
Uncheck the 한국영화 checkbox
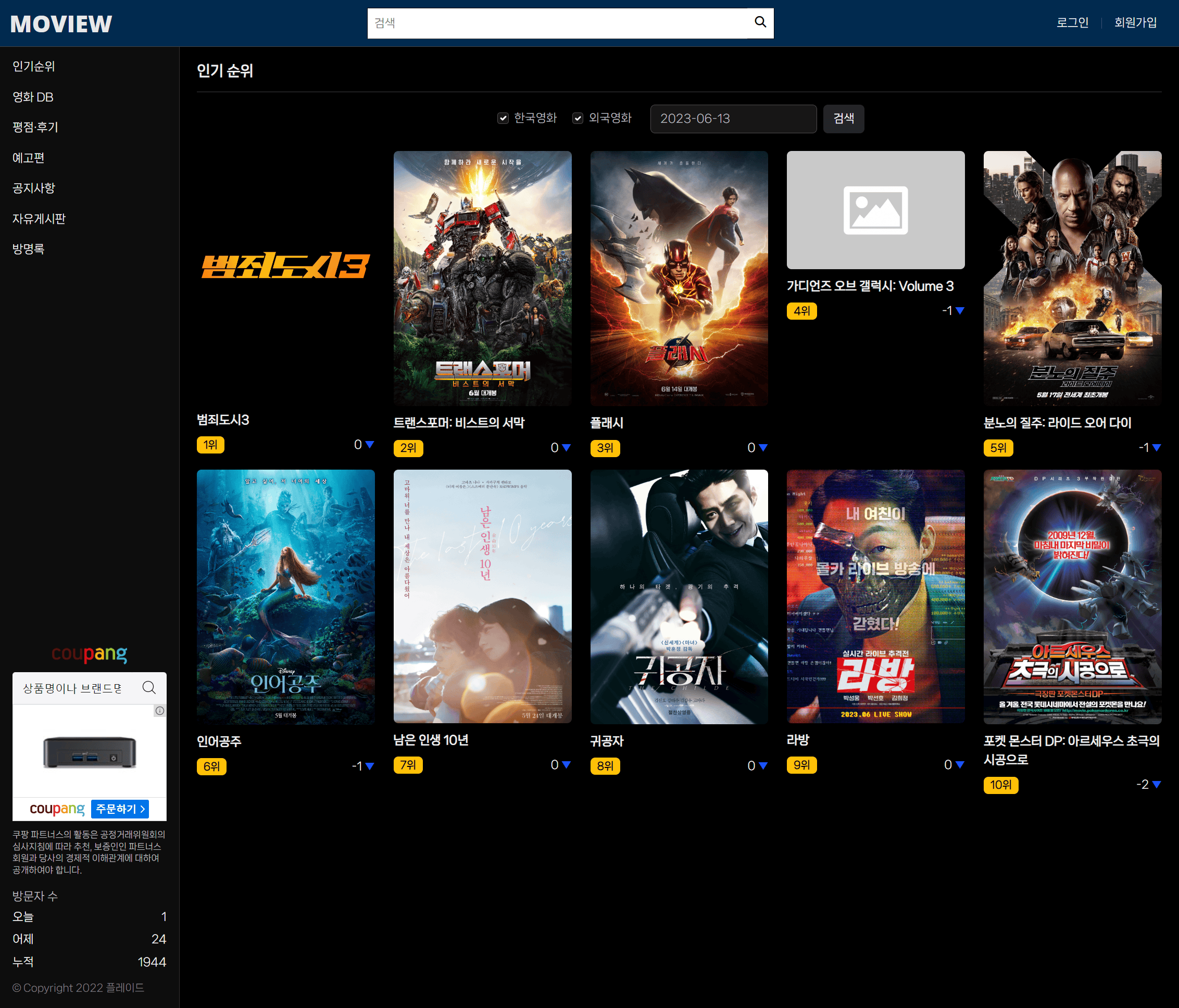click(503, 118)
